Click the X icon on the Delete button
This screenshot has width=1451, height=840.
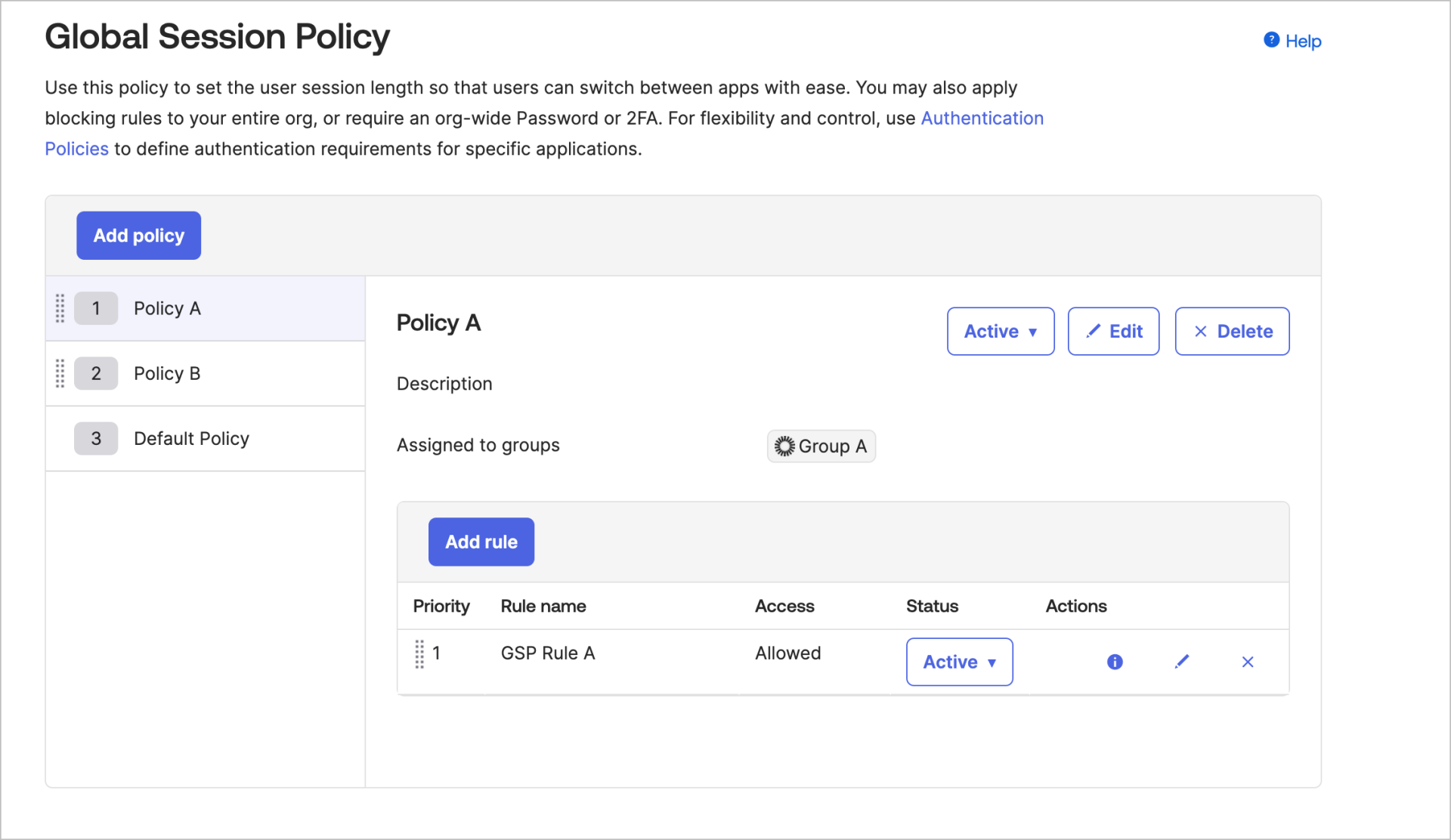point(1199,331)
